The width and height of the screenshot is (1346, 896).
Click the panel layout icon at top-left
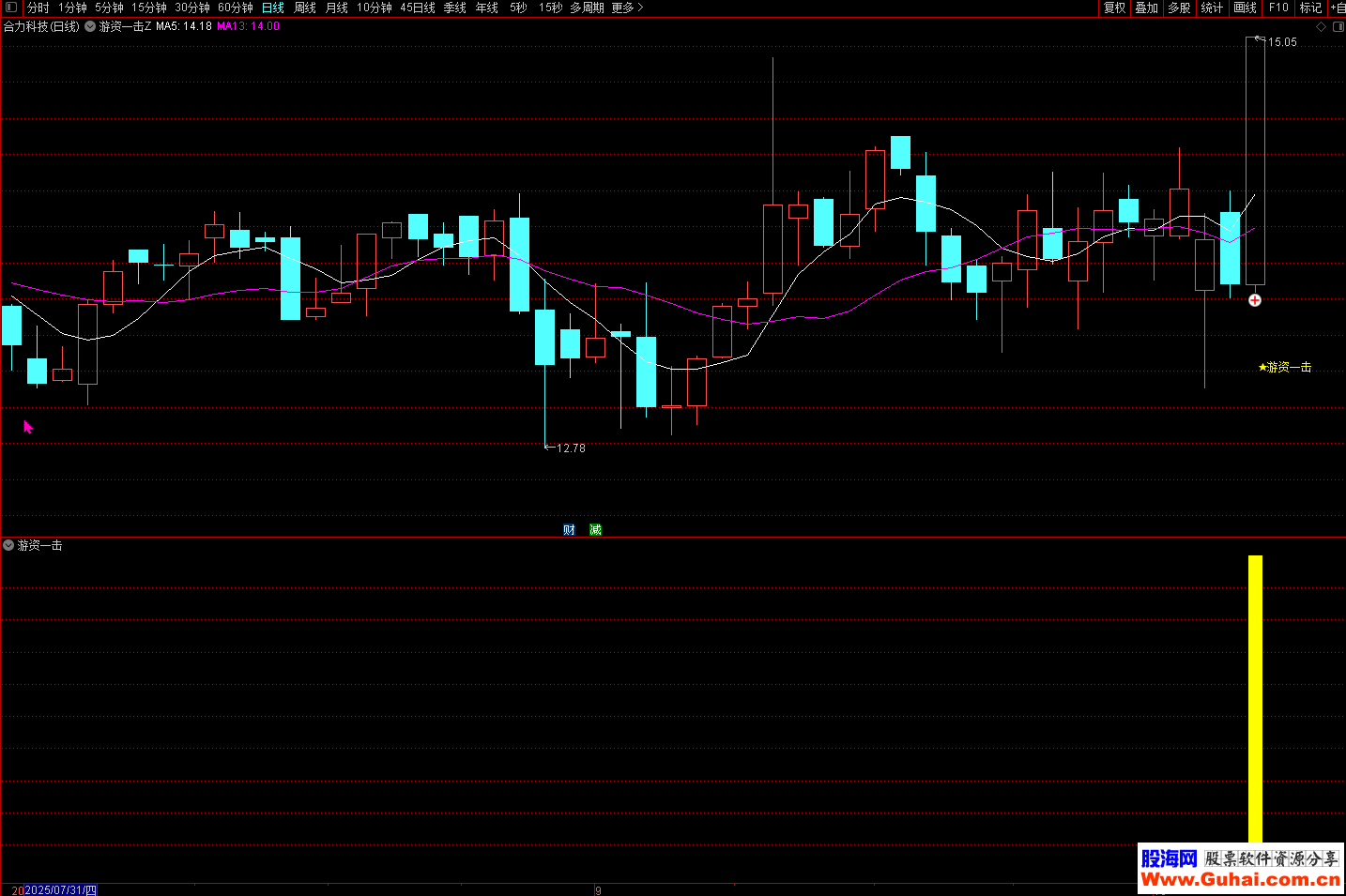(x=11, y=8)
